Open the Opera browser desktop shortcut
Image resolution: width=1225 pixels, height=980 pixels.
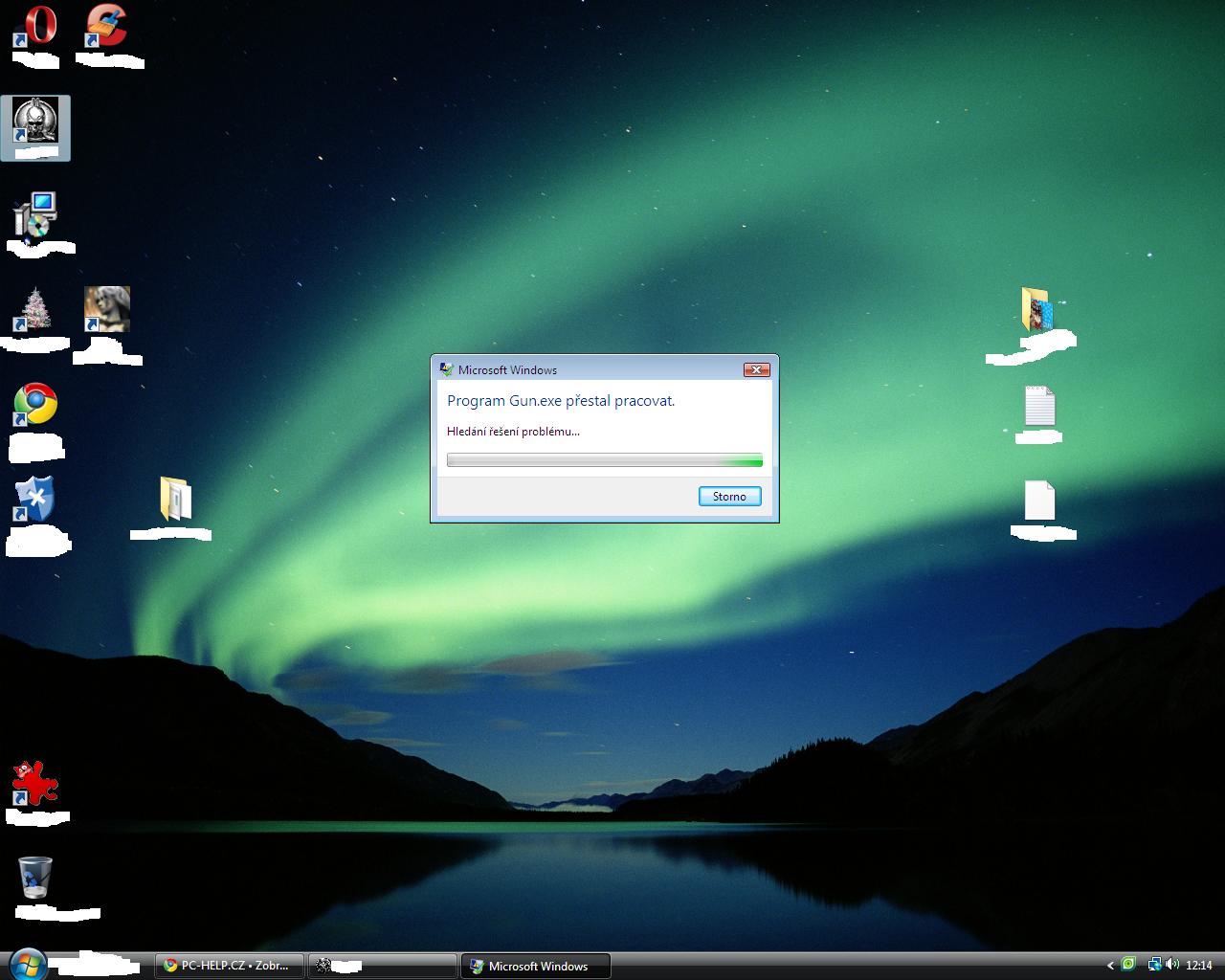[x=35, y=27]
